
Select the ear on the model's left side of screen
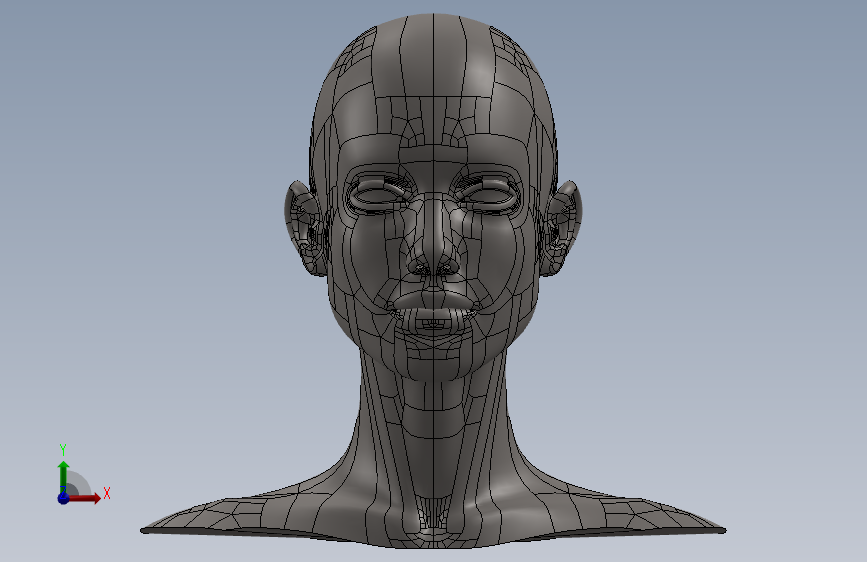304,228
